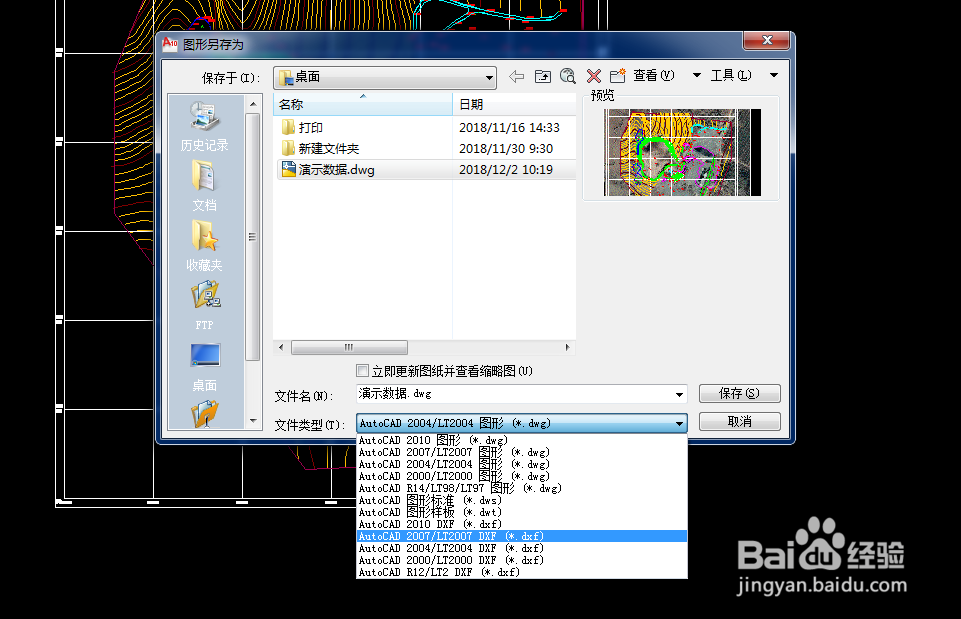Click the 保存 button
961x619 pixels.
click(740, 393)
